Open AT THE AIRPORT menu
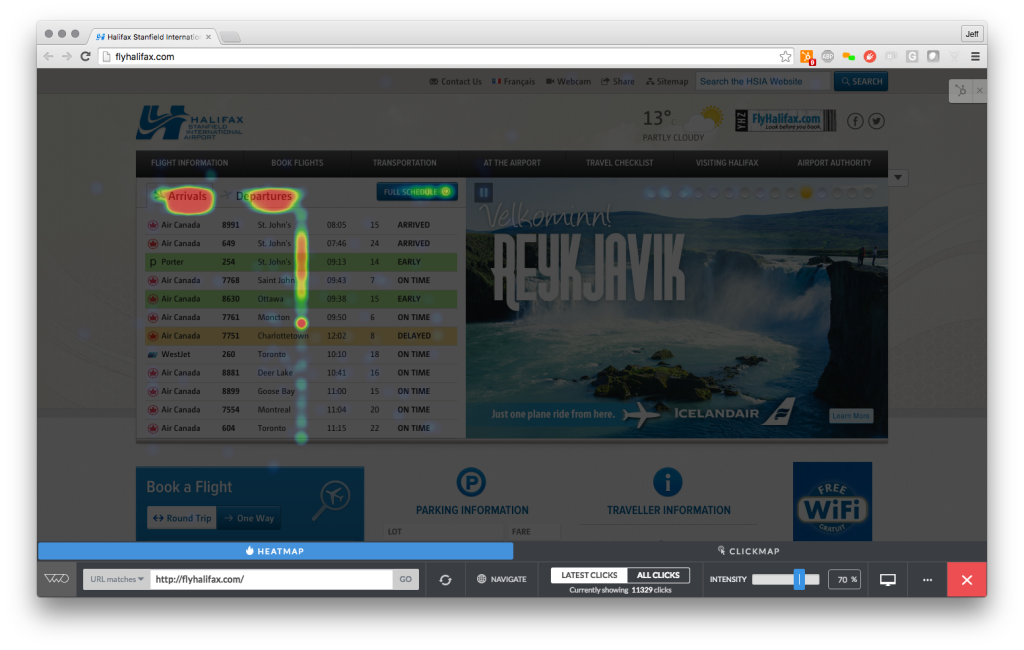 [x=512, y=163]
